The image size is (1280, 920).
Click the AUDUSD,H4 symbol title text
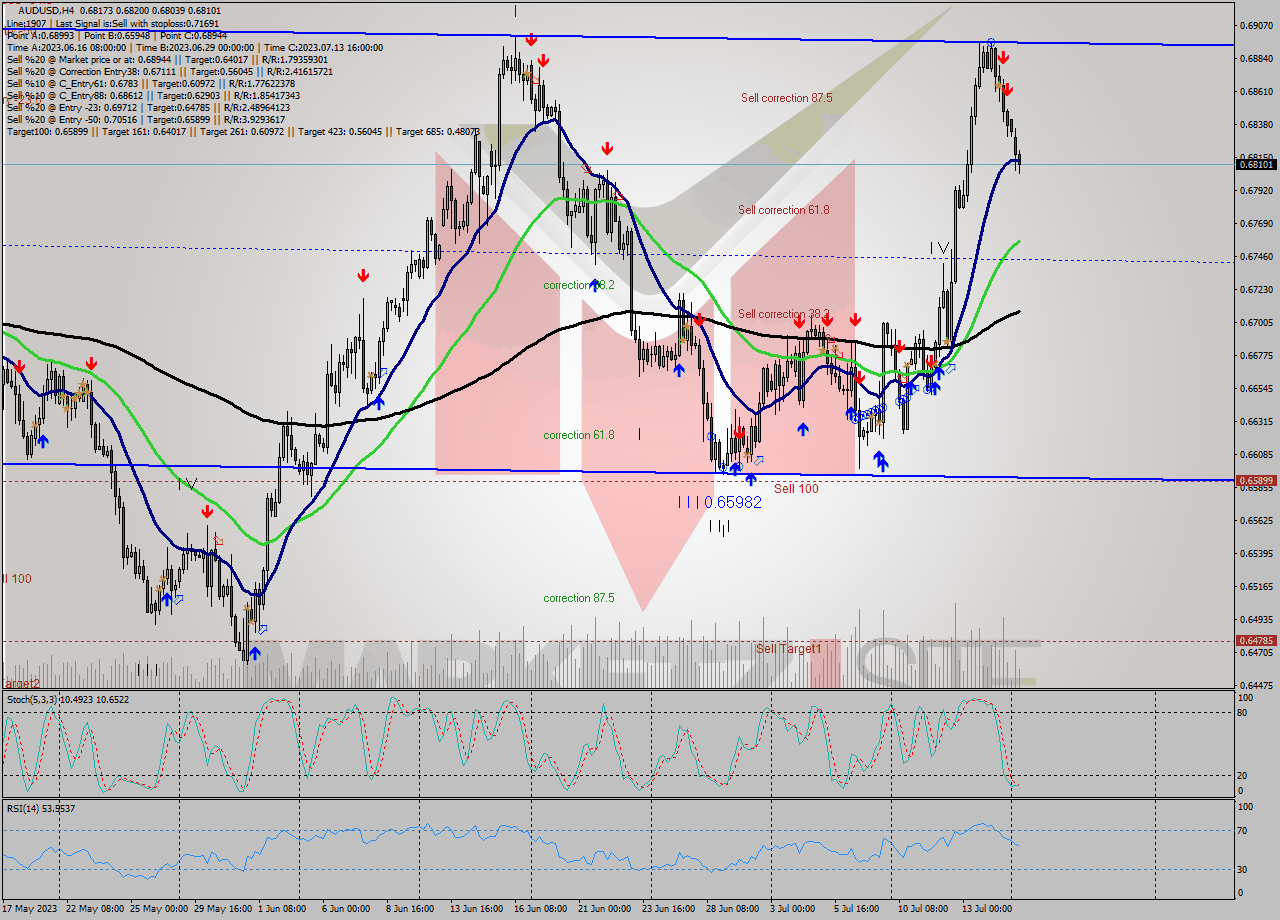[45, 10]
